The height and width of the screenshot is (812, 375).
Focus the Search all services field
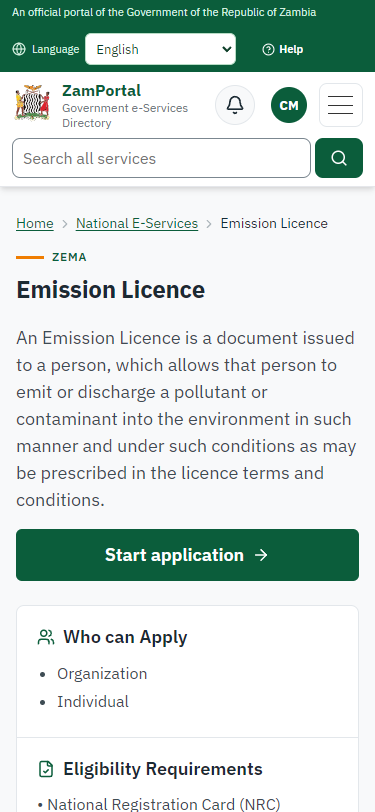[x=162, y=158]
